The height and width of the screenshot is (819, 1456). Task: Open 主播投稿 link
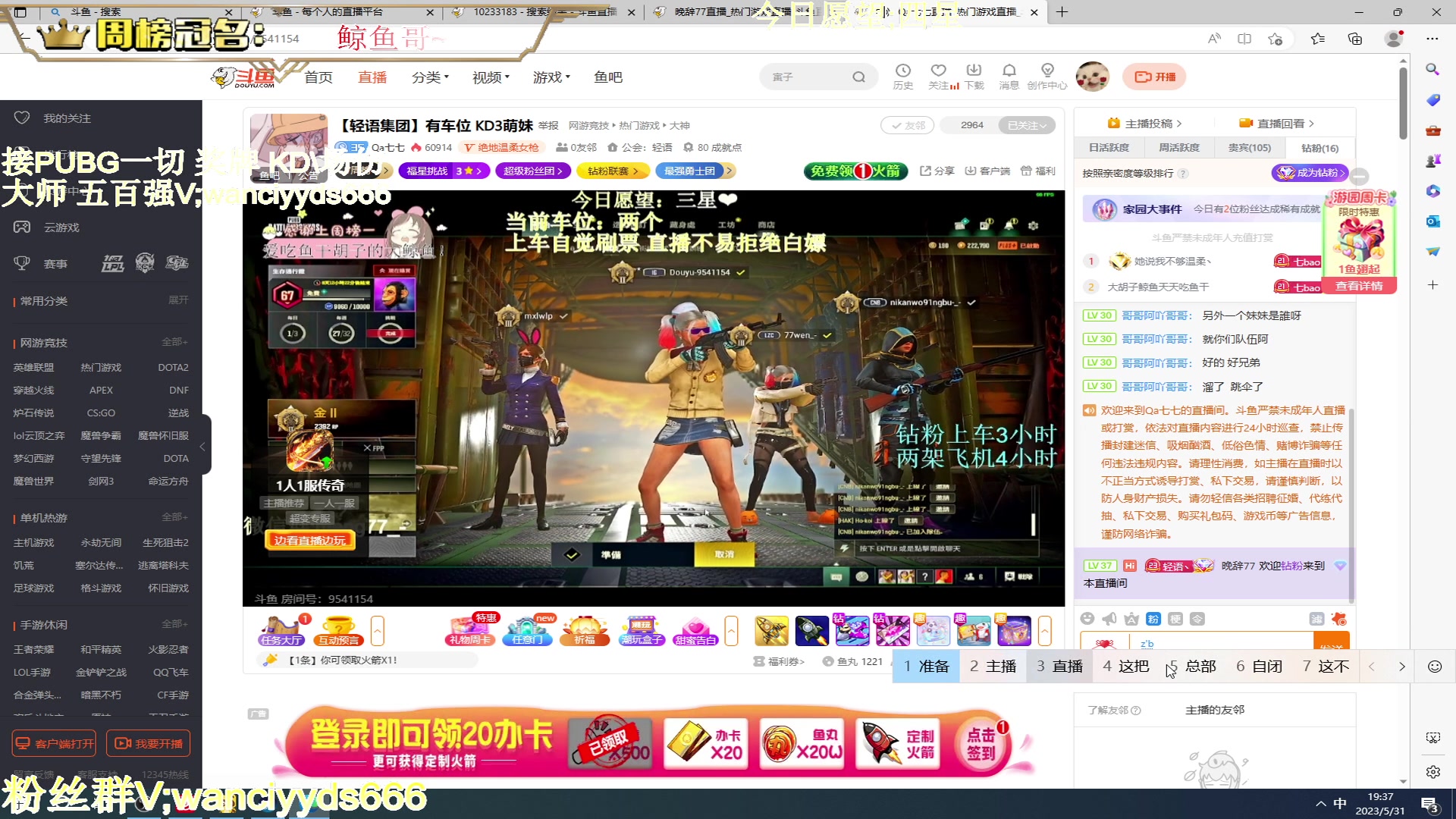(1144, 123)
